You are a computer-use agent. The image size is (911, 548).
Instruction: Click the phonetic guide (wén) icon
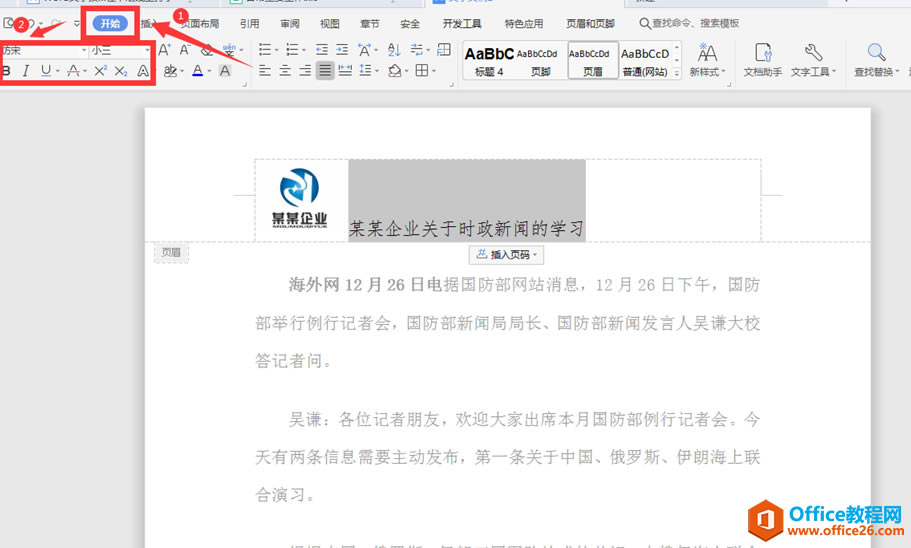pyautogui.click(x=229, y=50)
